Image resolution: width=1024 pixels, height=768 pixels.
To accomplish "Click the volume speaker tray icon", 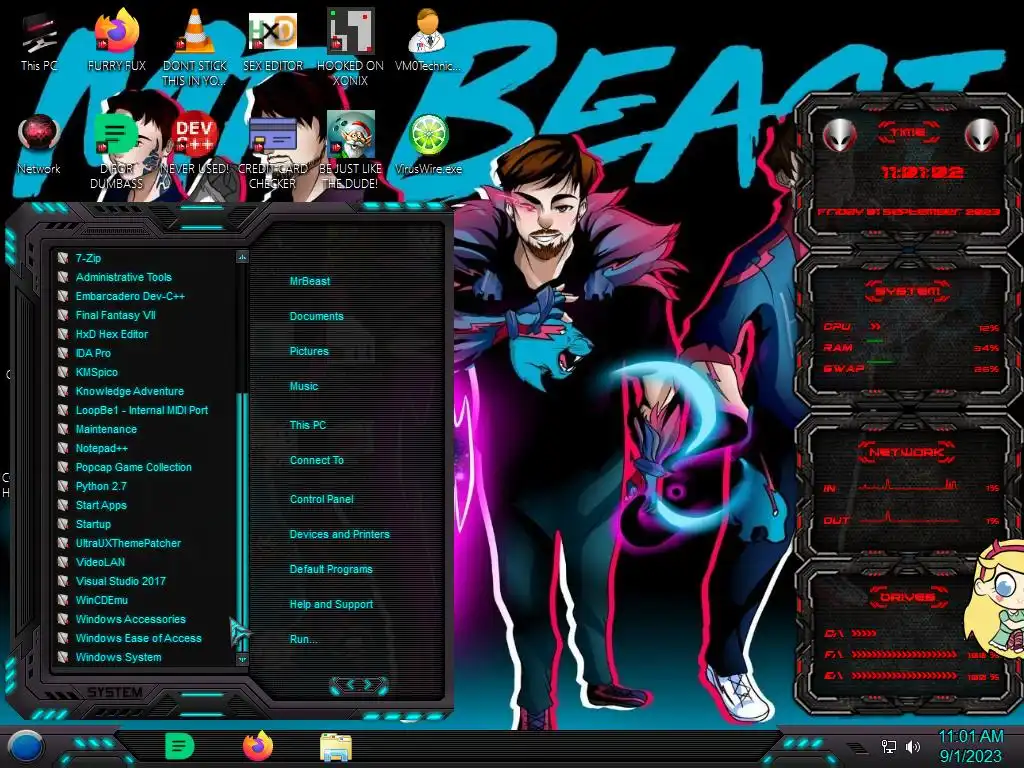I will [913, 746].
